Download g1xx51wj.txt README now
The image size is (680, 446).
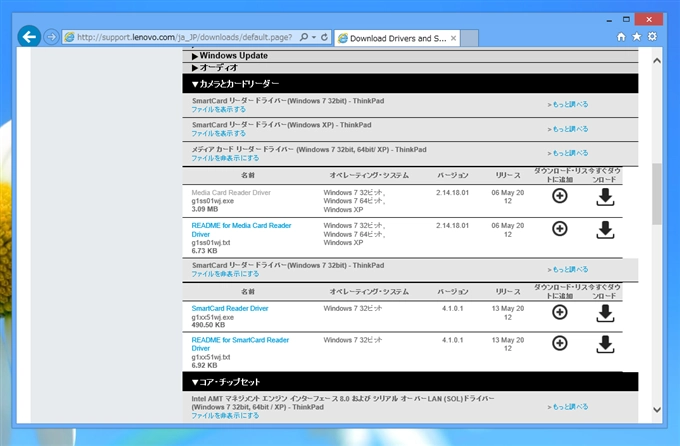(x=605, y=344)
